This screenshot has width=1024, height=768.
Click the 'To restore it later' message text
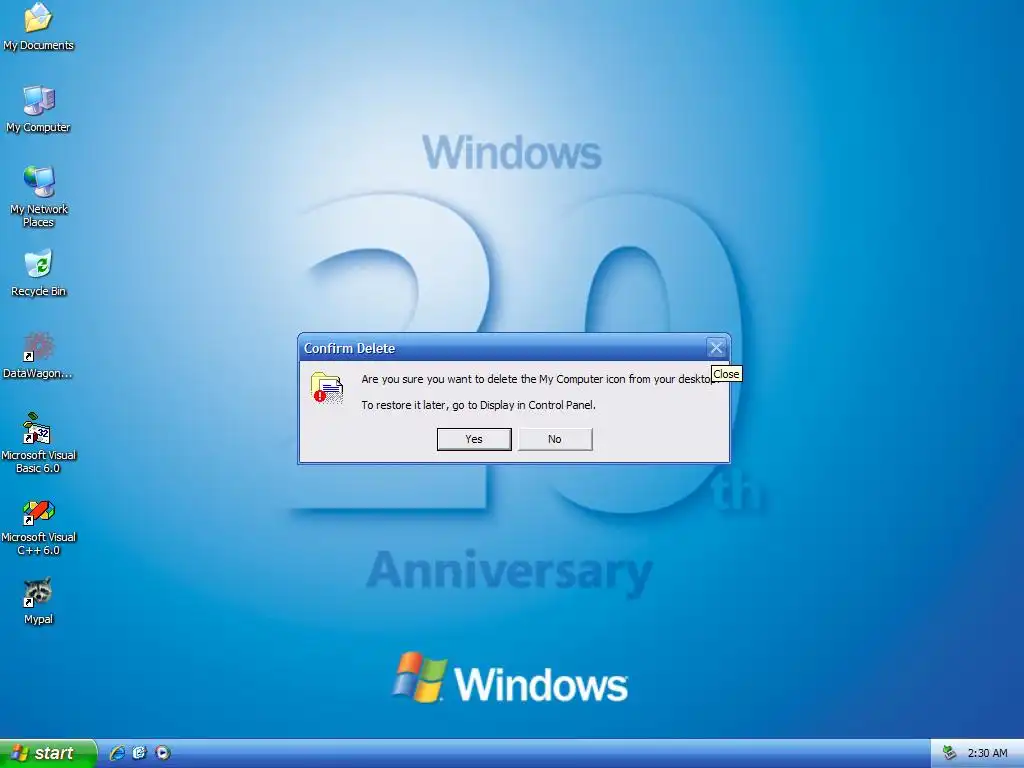(x=479, y=405)
